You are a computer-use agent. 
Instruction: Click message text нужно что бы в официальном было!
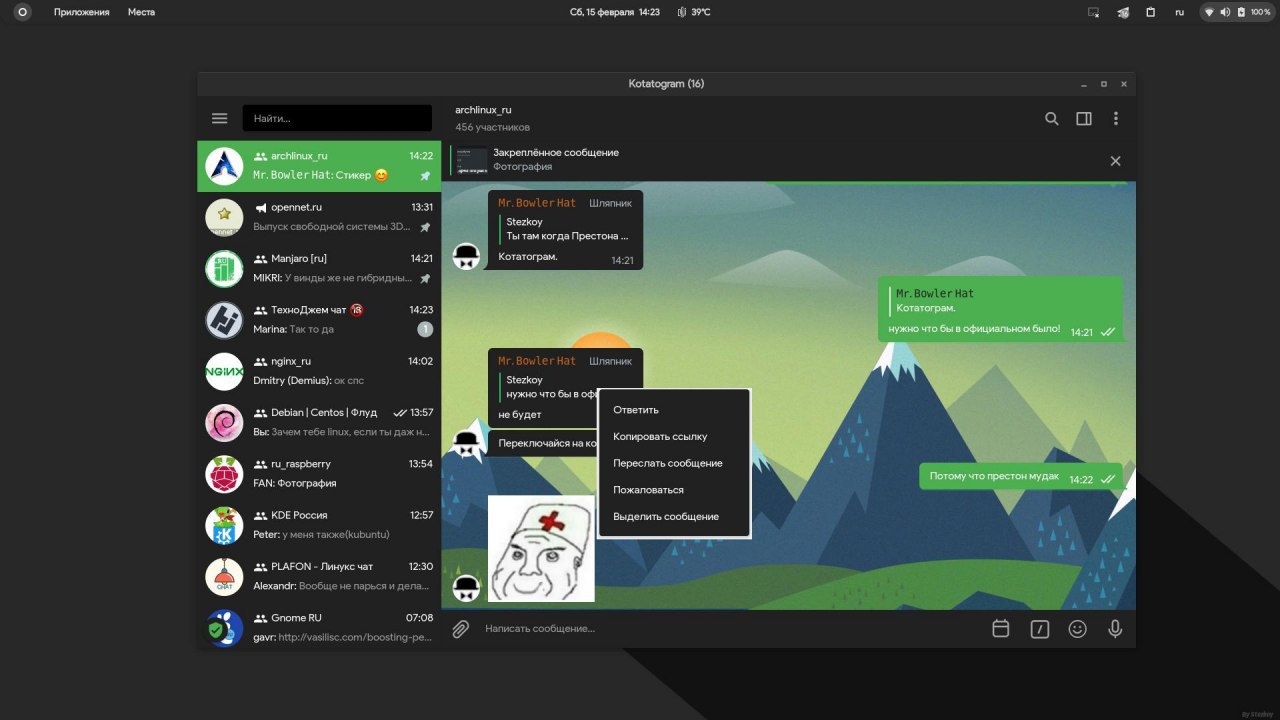(x=974, y=329)
